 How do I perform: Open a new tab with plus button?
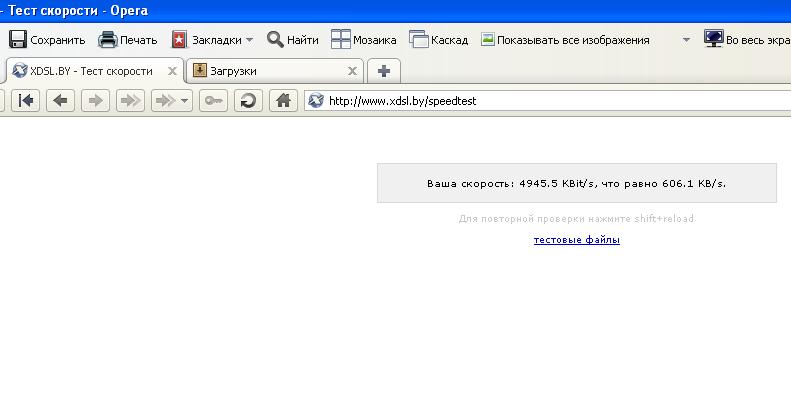(384, 71)
